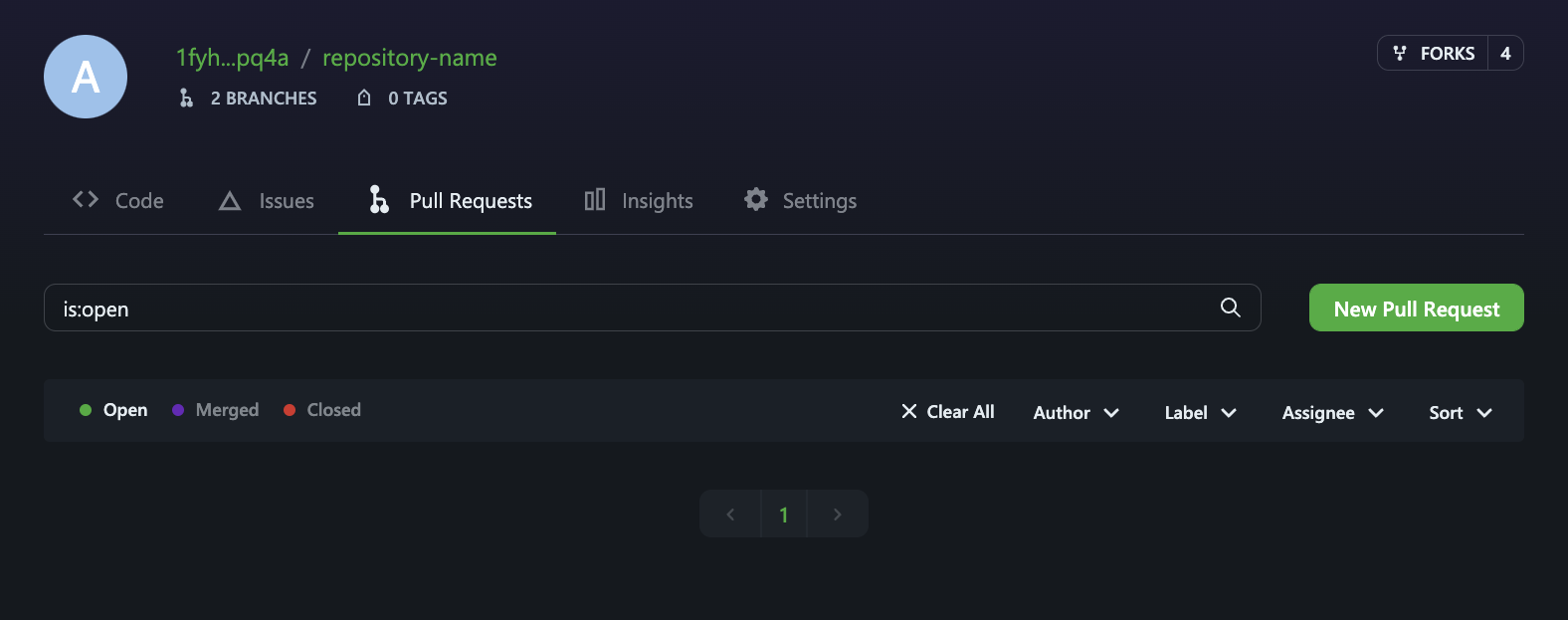Expand the Author filter dropdown

(x=1077, y=412)
